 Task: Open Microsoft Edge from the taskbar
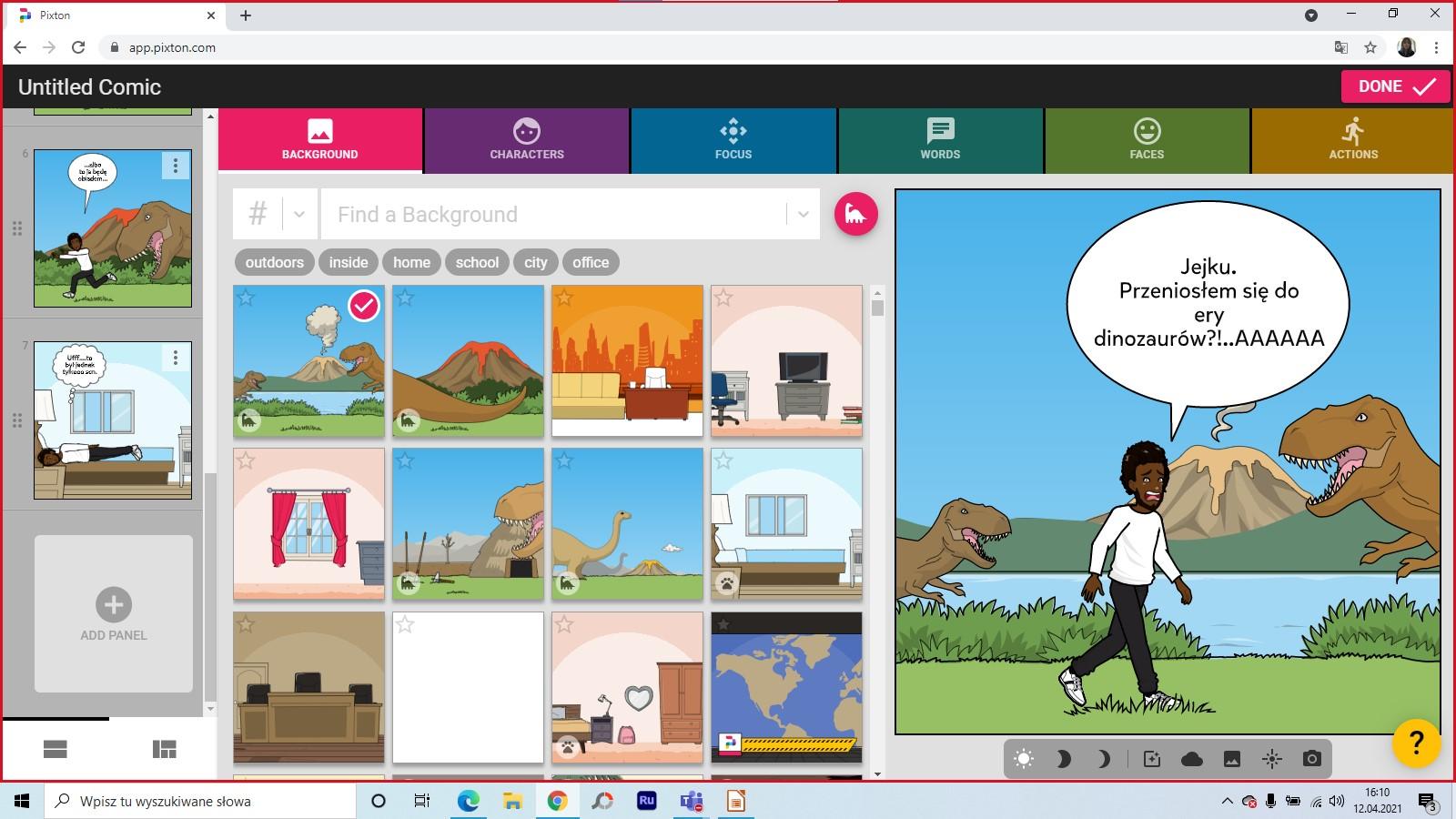tap(468, 801)
